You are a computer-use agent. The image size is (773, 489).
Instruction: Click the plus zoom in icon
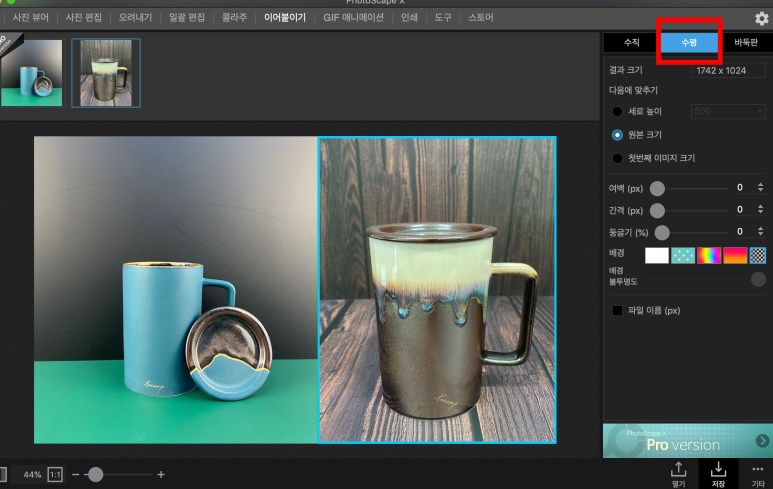pyautogui.click(x=161, y=475)
